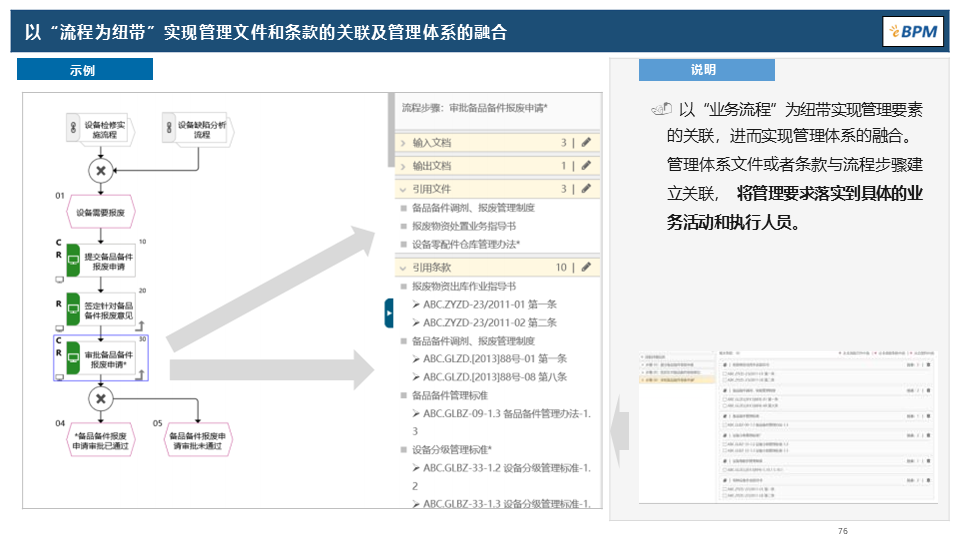Screen dimensions: 960x540
Task: Click 备品备件调剂、报废管理制度 under 引用条款
Action: pyautogui.click(x=473, y=341)
